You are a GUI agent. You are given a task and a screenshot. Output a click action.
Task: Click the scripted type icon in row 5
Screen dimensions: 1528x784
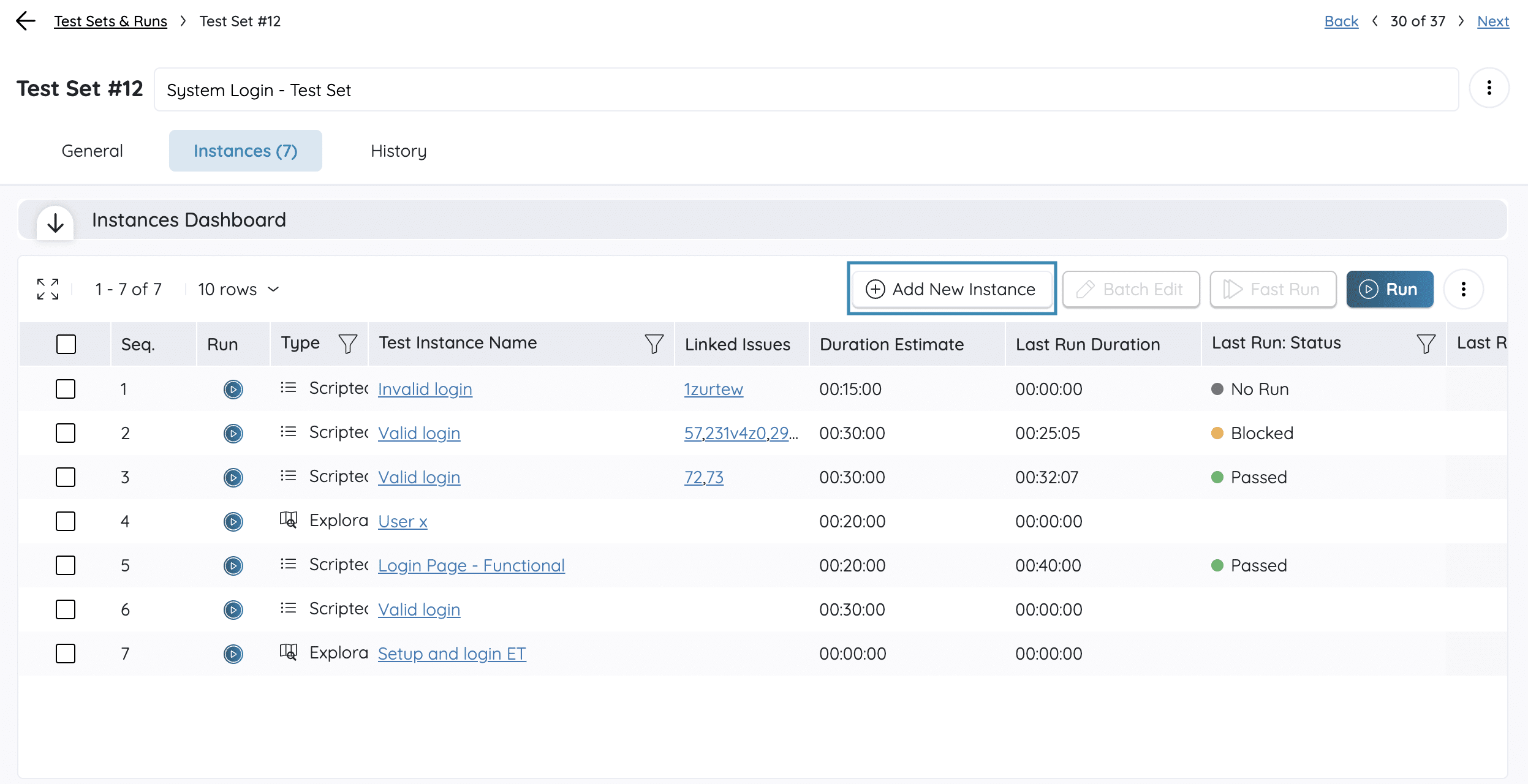pyautogui.click(x=288, y=564)
